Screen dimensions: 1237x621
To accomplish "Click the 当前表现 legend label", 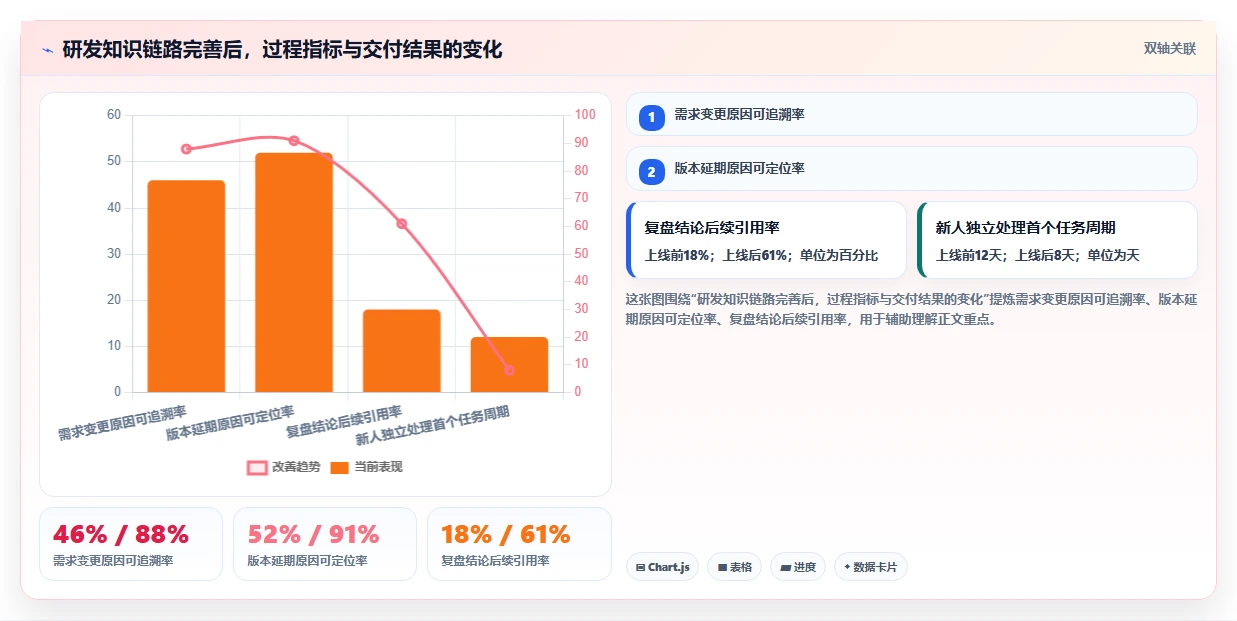I will pyautogui.click(x=378, y=467).
